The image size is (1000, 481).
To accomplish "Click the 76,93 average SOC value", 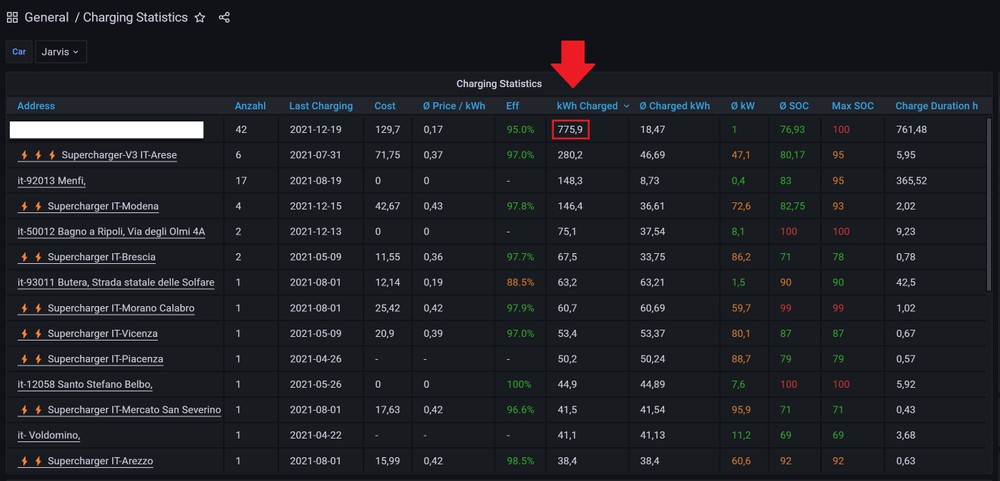I will 792,130.
